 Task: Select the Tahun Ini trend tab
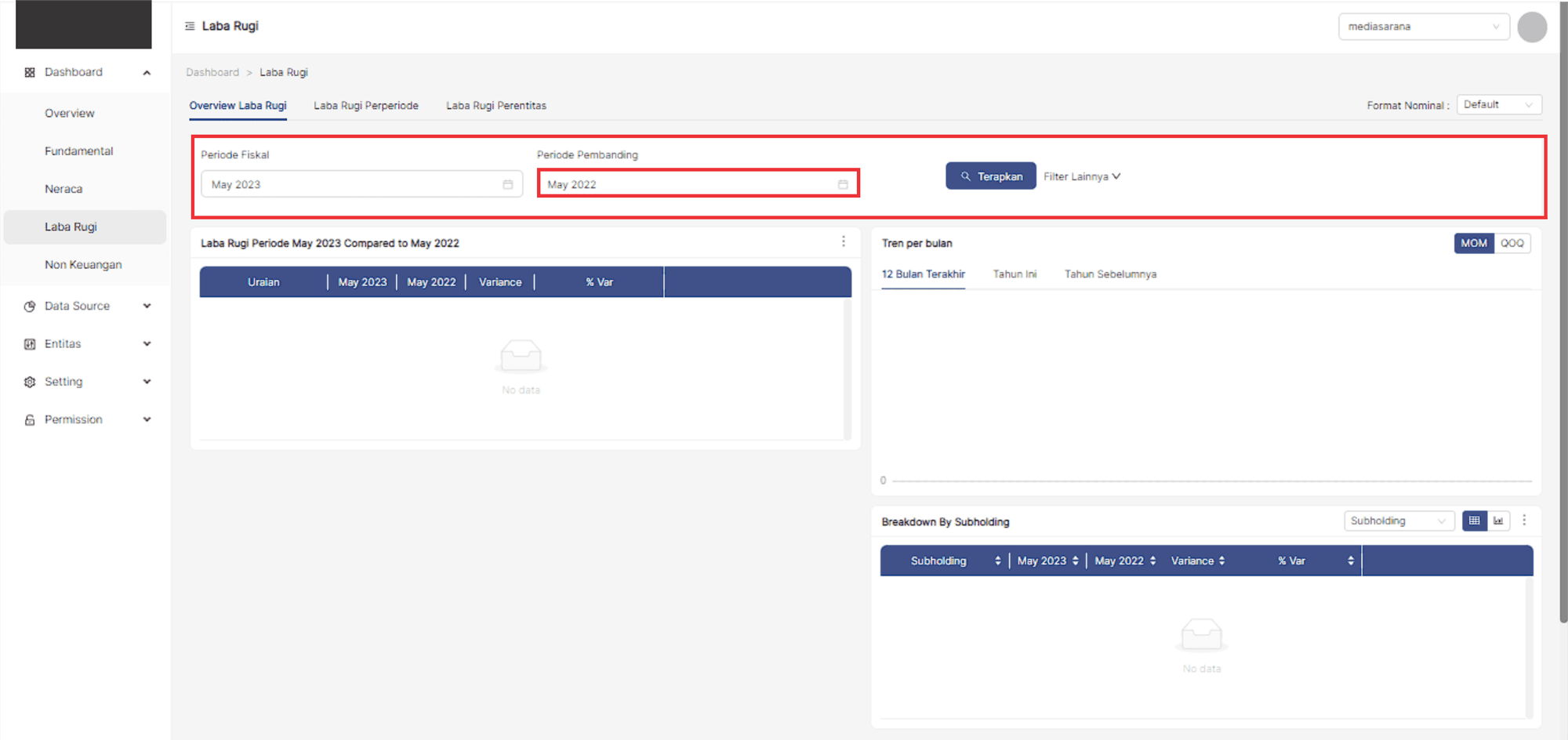[x=1014, y=274]
